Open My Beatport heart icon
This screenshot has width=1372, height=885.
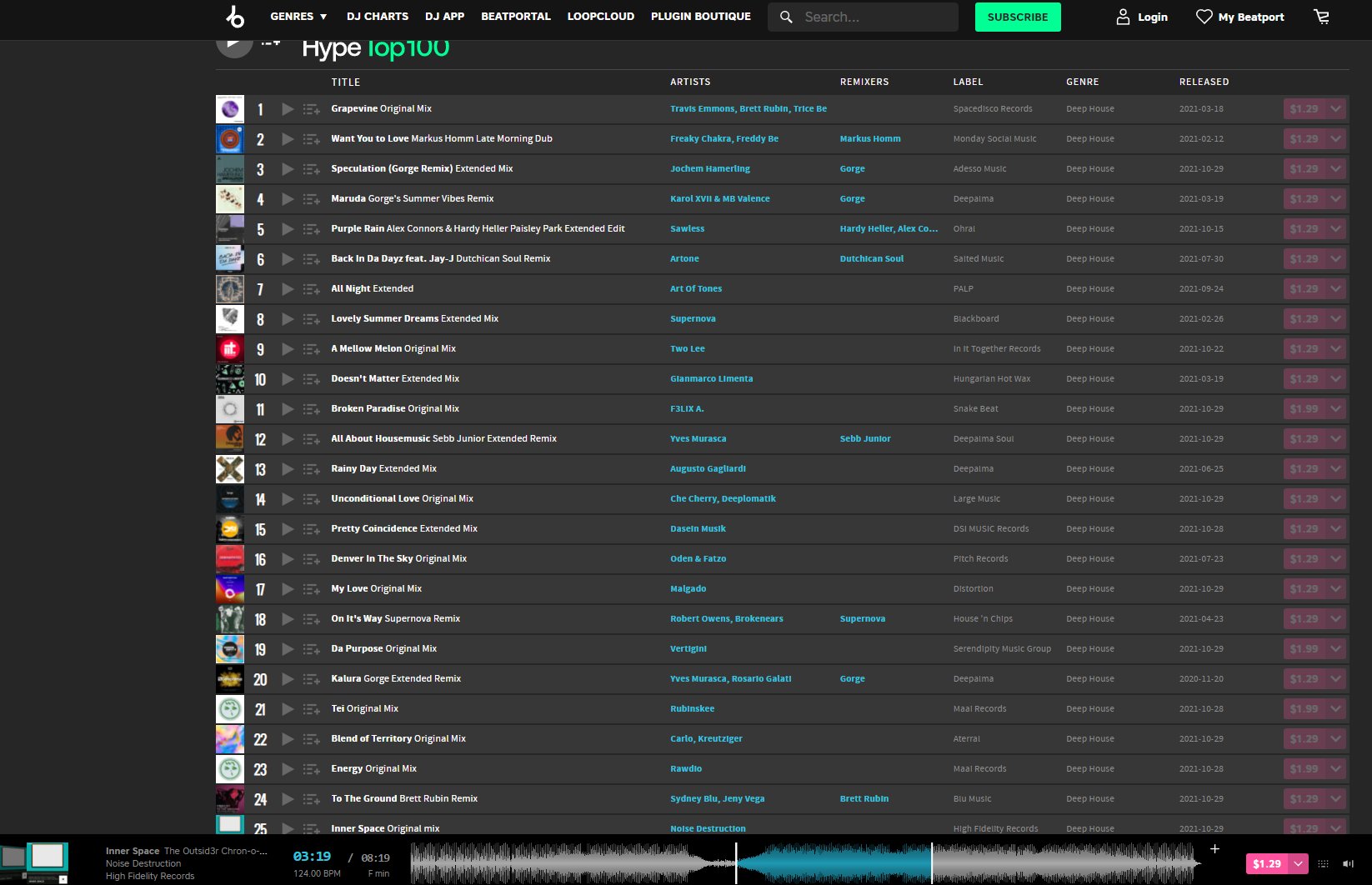[1204, 17]
